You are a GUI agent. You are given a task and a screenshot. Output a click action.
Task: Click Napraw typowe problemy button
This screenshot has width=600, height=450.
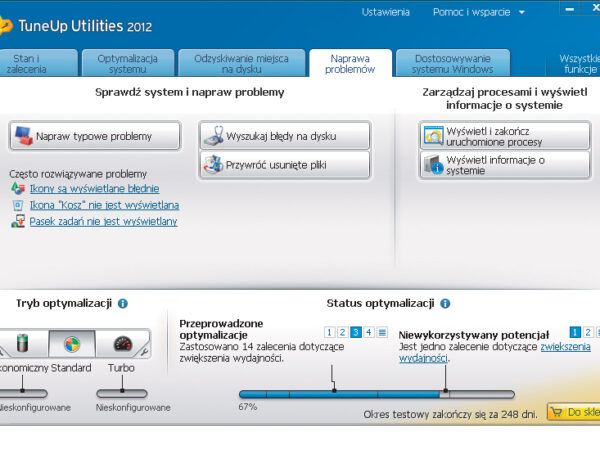(95, 135)
